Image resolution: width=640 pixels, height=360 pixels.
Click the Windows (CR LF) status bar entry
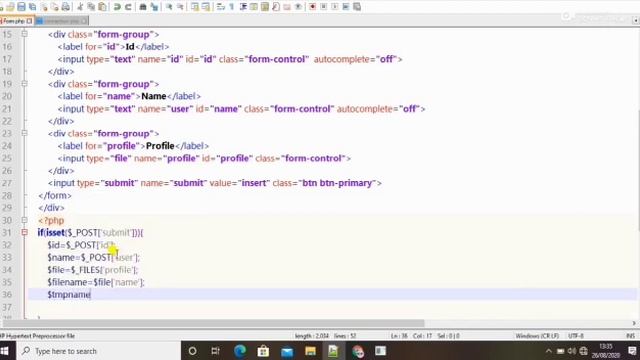pyautogui.click(x=537, y=336)
